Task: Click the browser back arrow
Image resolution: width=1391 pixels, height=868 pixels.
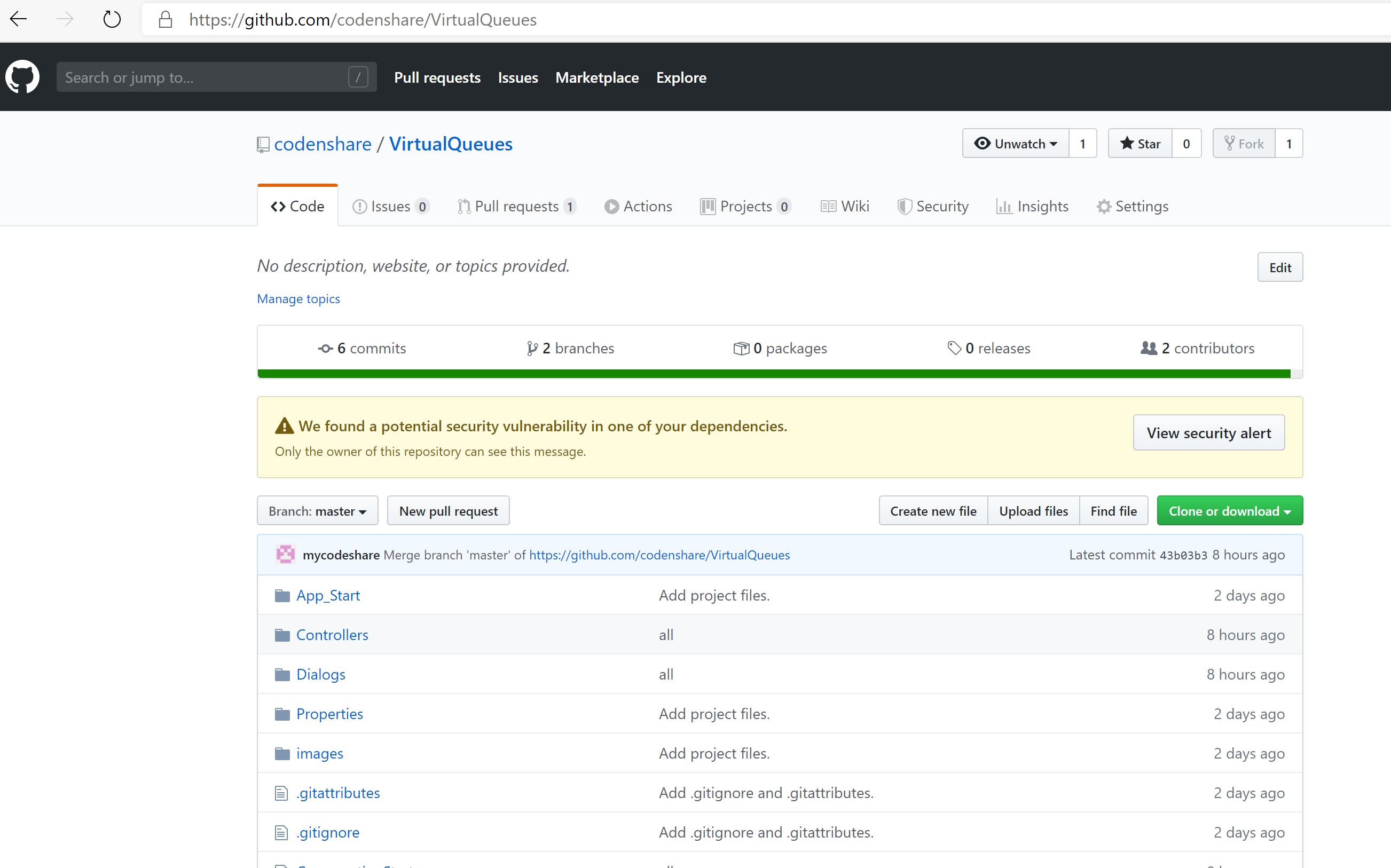Action: tap(19, 20)
